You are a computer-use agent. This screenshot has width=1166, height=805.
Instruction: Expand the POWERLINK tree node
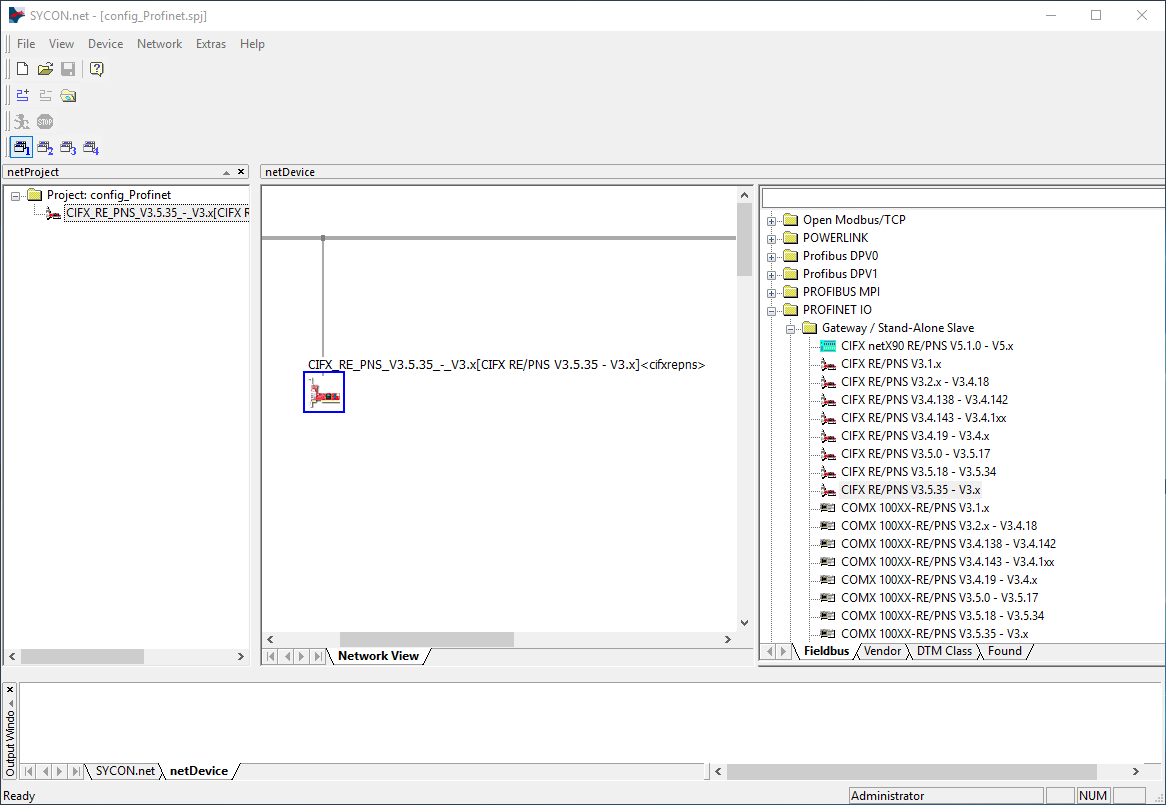coord(772,238)
